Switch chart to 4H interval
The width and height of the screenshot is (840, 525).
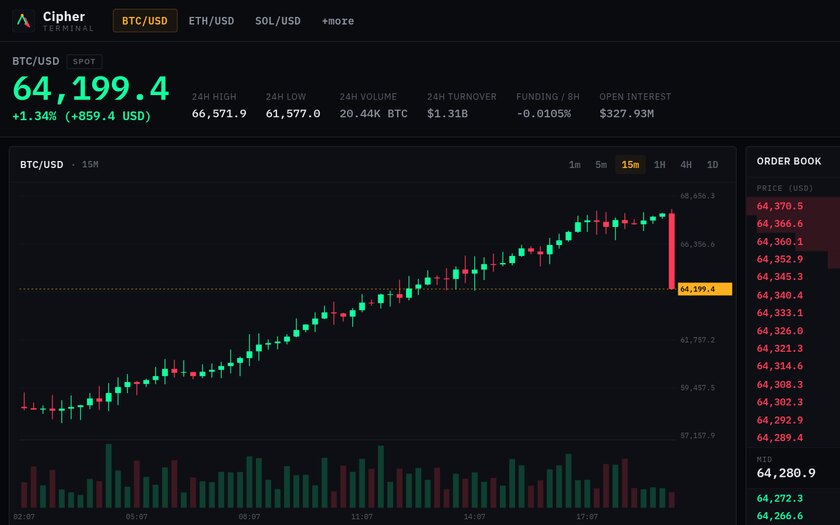click(x=686, y=164)
